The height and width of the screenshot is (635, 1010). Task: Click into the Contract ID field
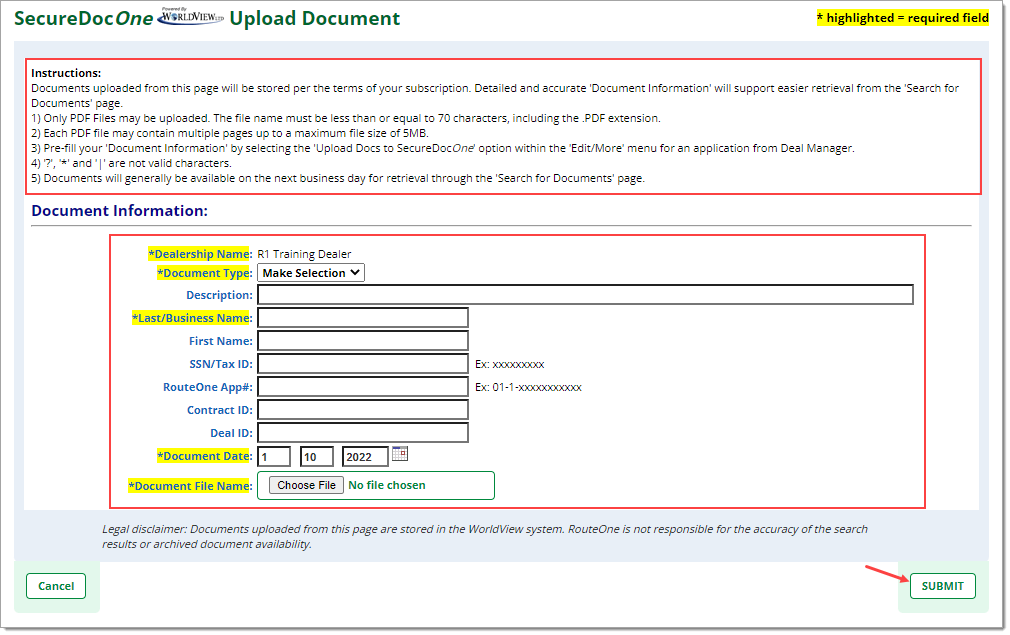[x=363, y=410]
